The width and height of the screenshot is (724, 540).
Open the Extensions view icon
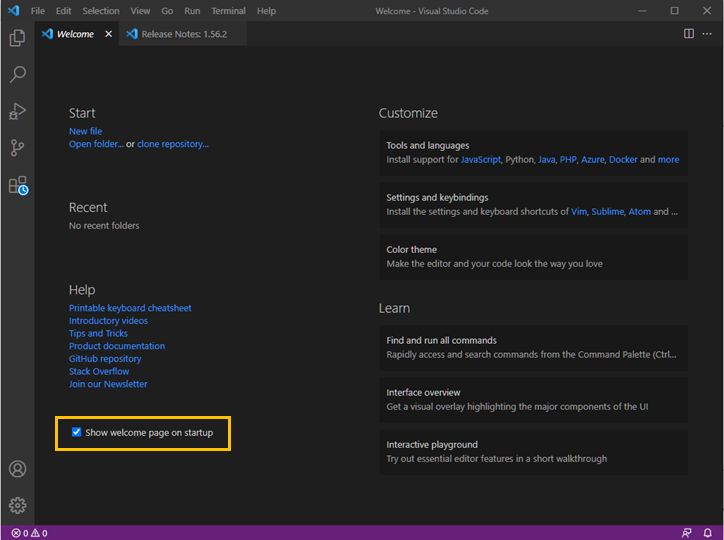click(18, 185)
